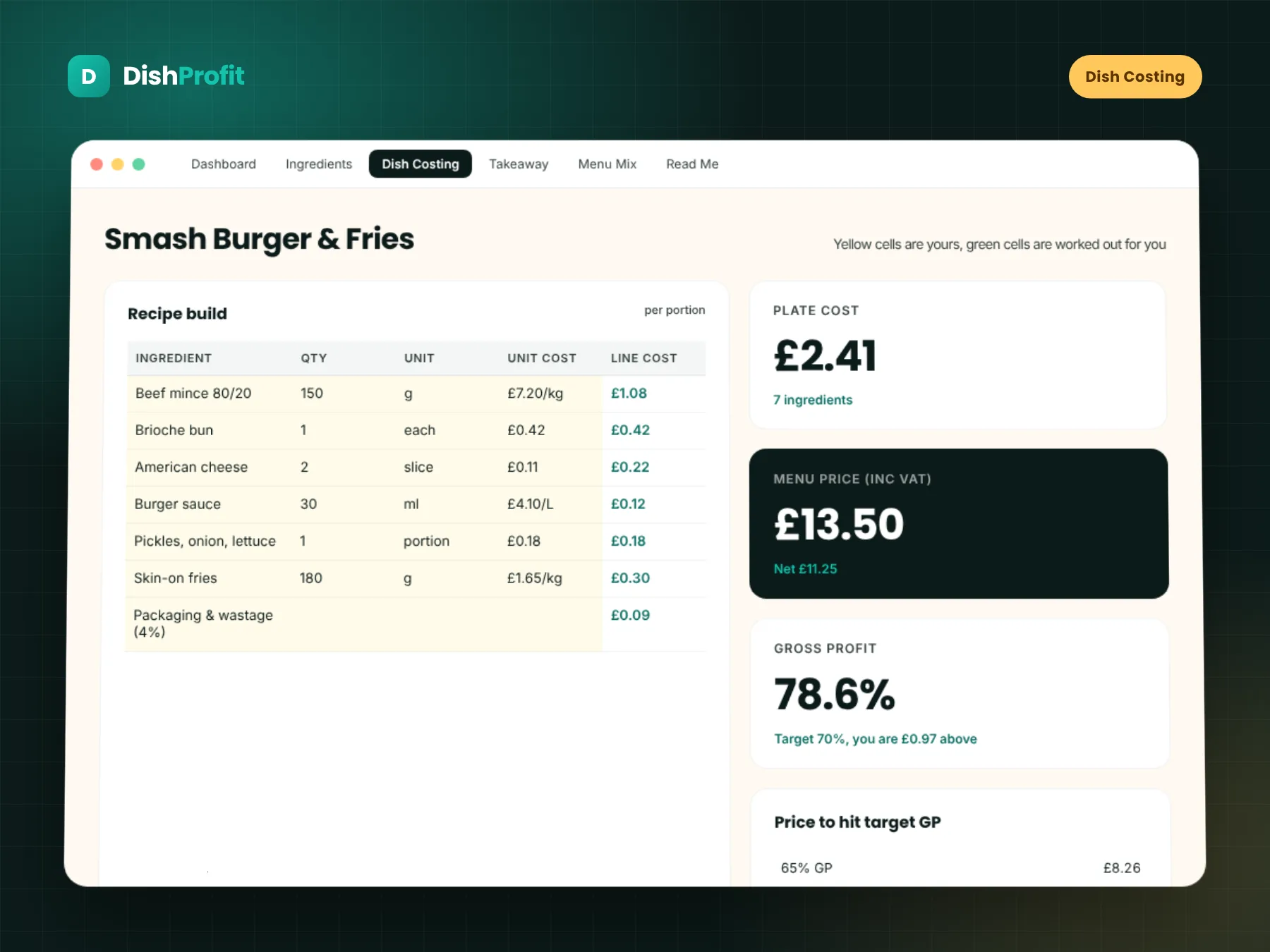The height and width of the screenshot is (952, 1270).
Task: Edit the Burger sauce quantity 30
Action: [308, 504]
